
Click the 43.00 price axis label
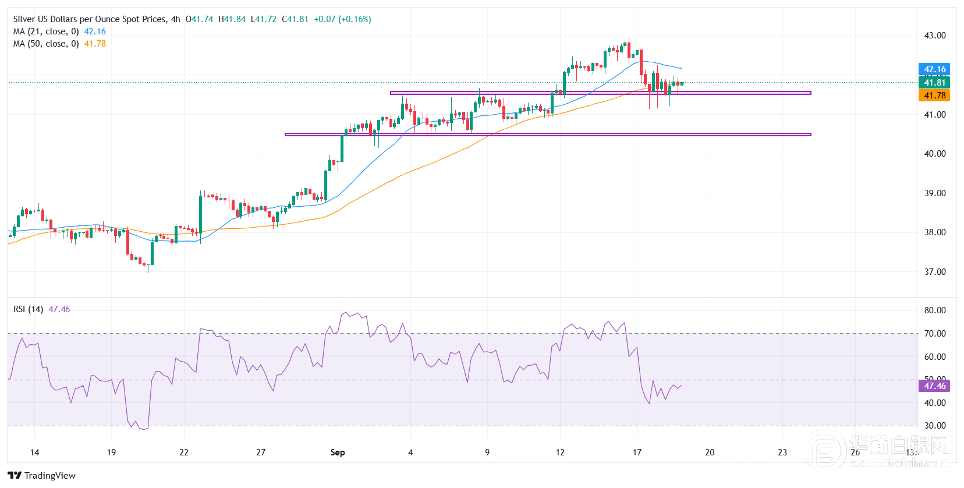(x=934, y=36)
